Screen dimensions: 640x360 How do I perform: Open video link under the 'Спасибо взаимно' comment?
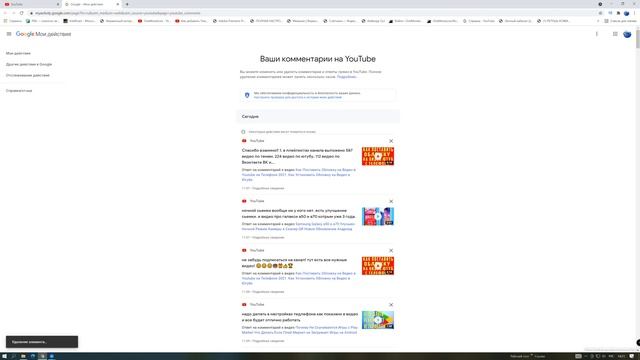coord(298,175)
